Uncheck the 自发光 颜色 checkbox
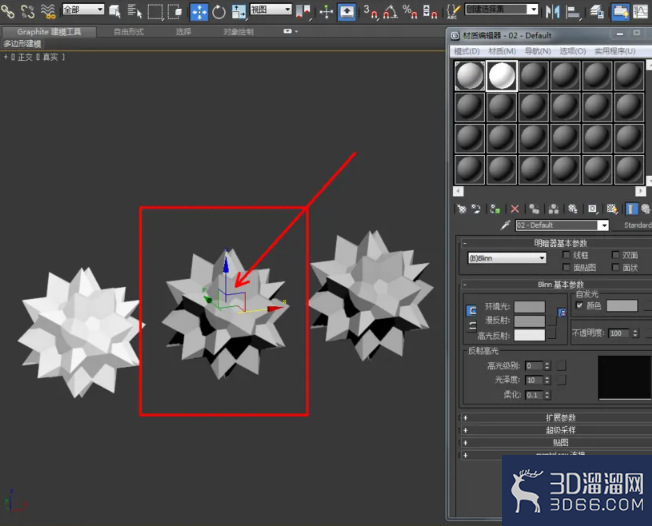This screenshot has width=652, height=526. (x=579, y=305)
